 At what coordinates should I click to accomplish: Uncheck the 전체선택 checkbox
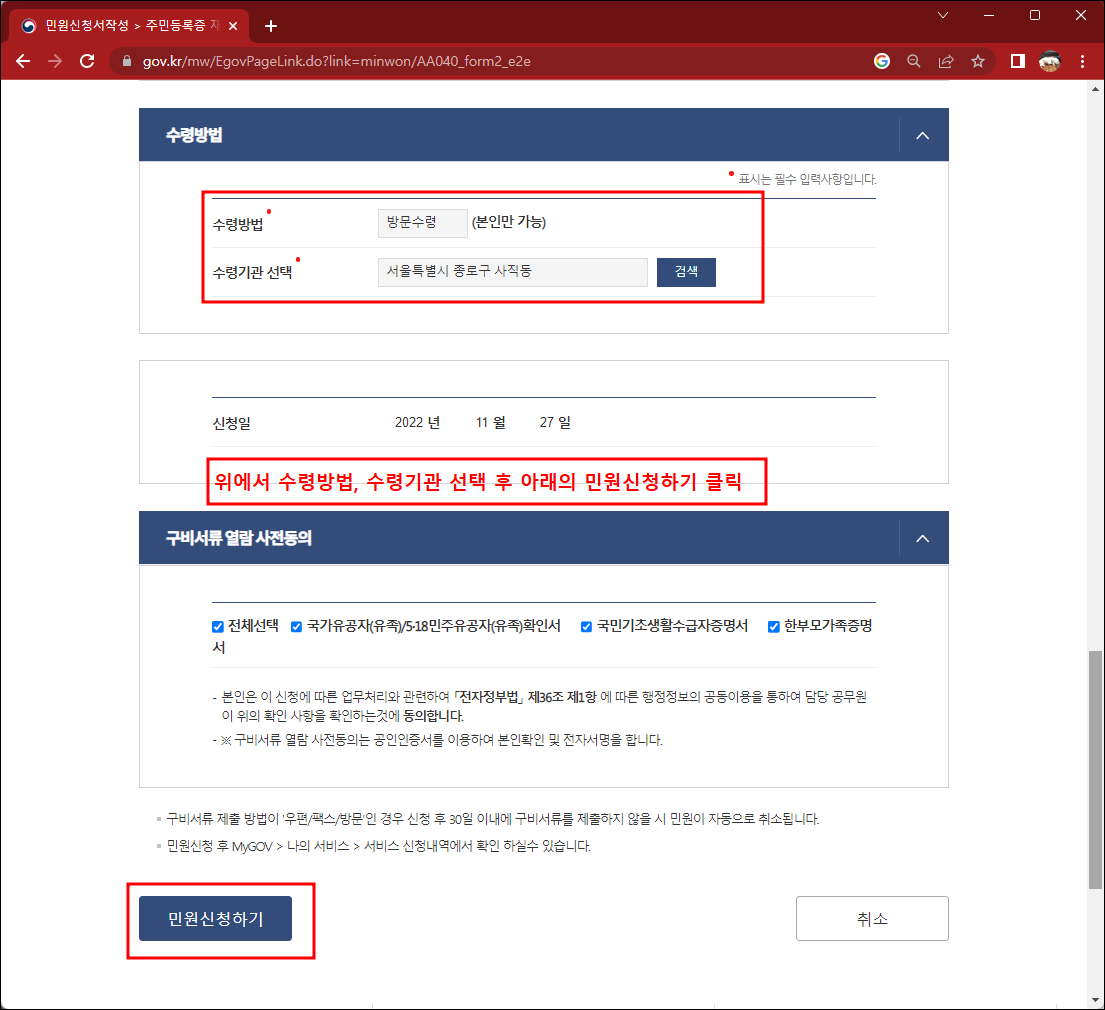coord(217,627)
